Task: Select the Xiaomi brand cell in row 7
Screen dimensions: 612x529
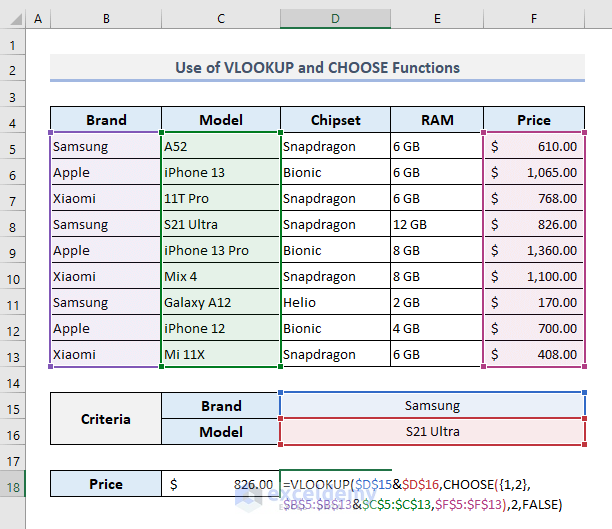Action: [x=106, y=198]
